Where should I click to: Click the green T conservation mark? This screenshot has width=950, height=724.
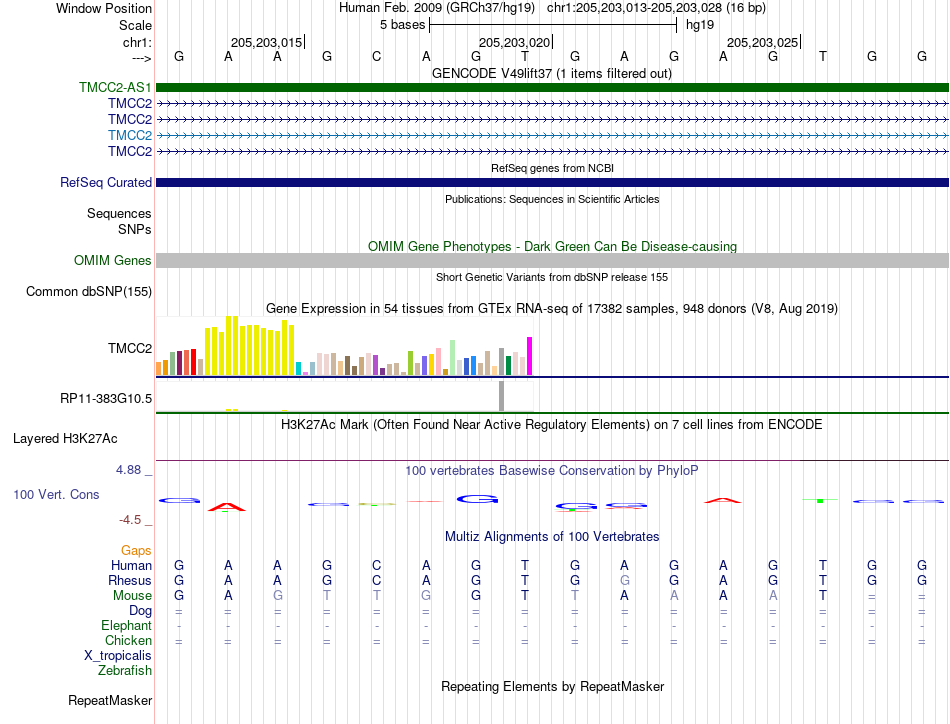tap(820, 500)
